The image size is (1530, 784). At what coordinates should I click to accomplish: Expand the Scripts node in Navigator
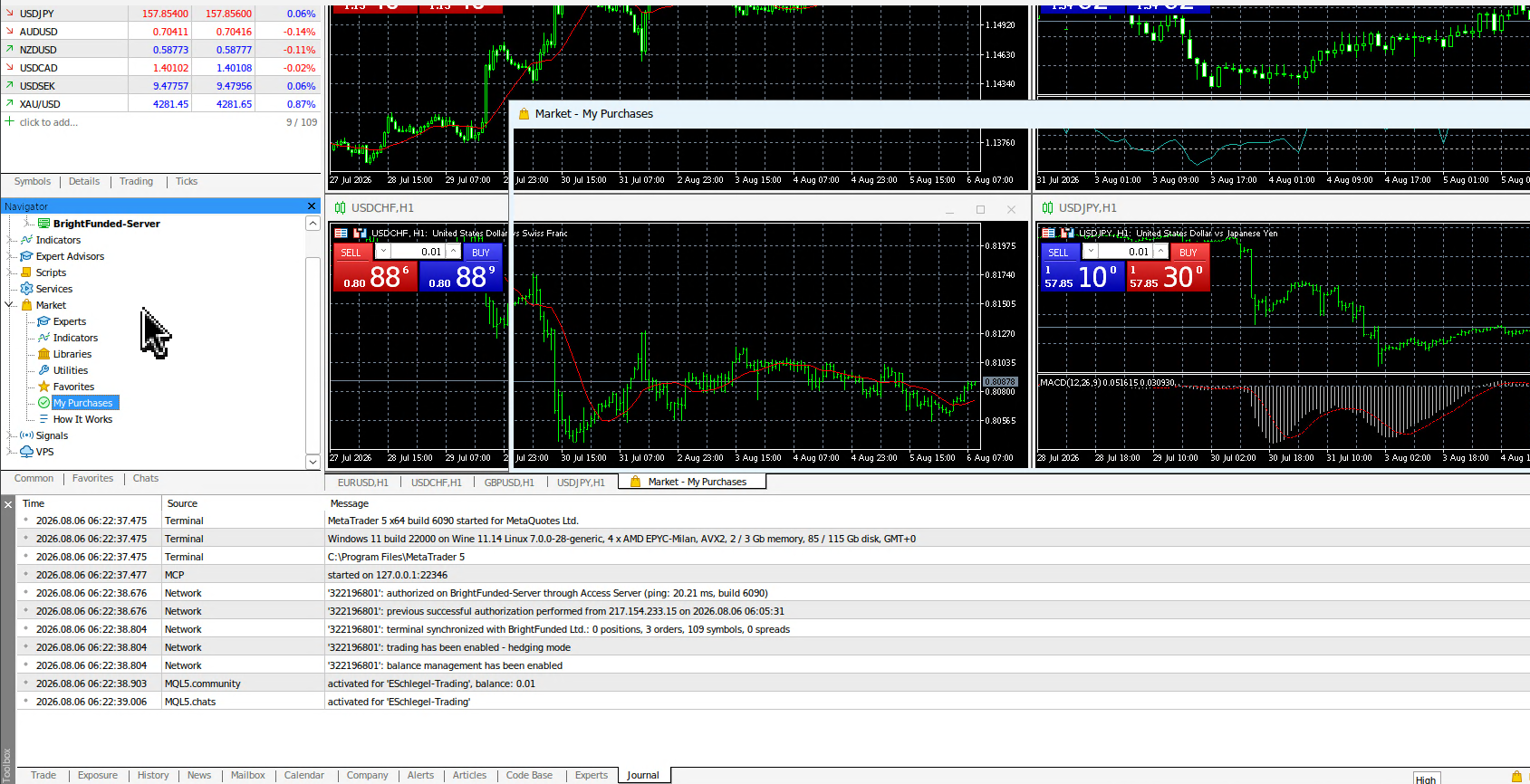10,272
